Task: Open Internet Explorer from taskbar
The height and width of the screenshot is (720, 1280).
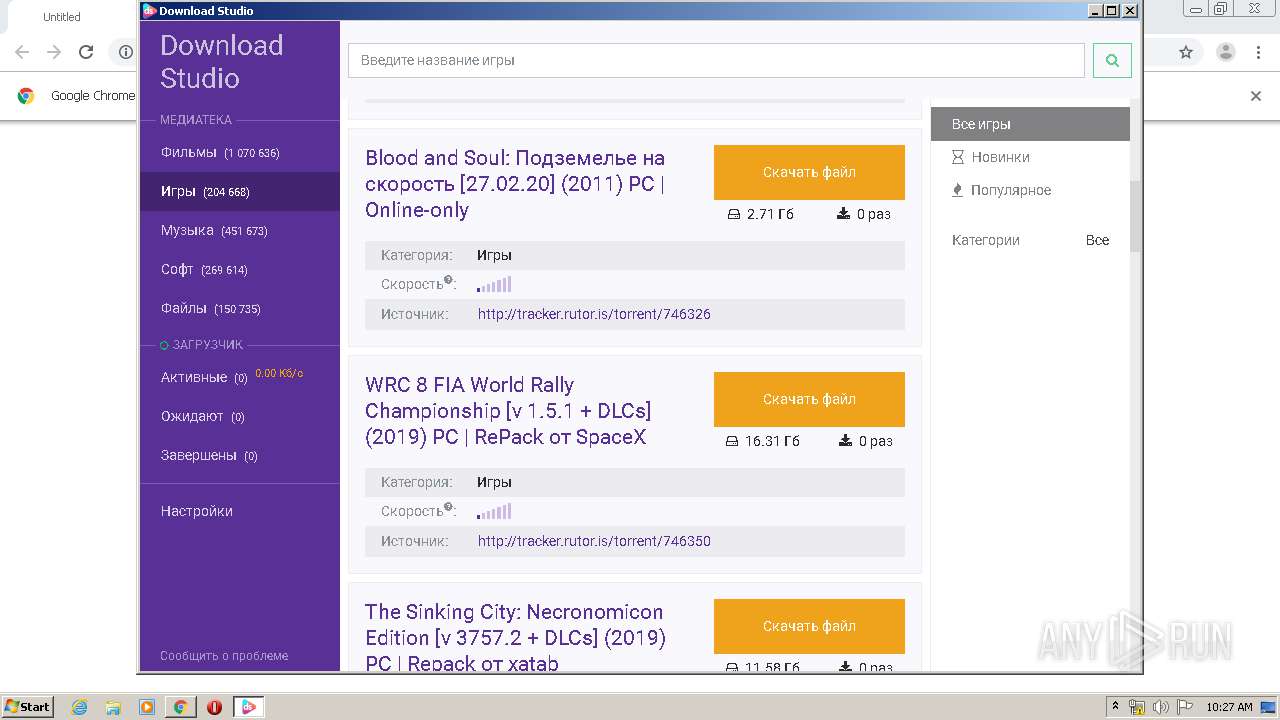Action: point(79,707)
